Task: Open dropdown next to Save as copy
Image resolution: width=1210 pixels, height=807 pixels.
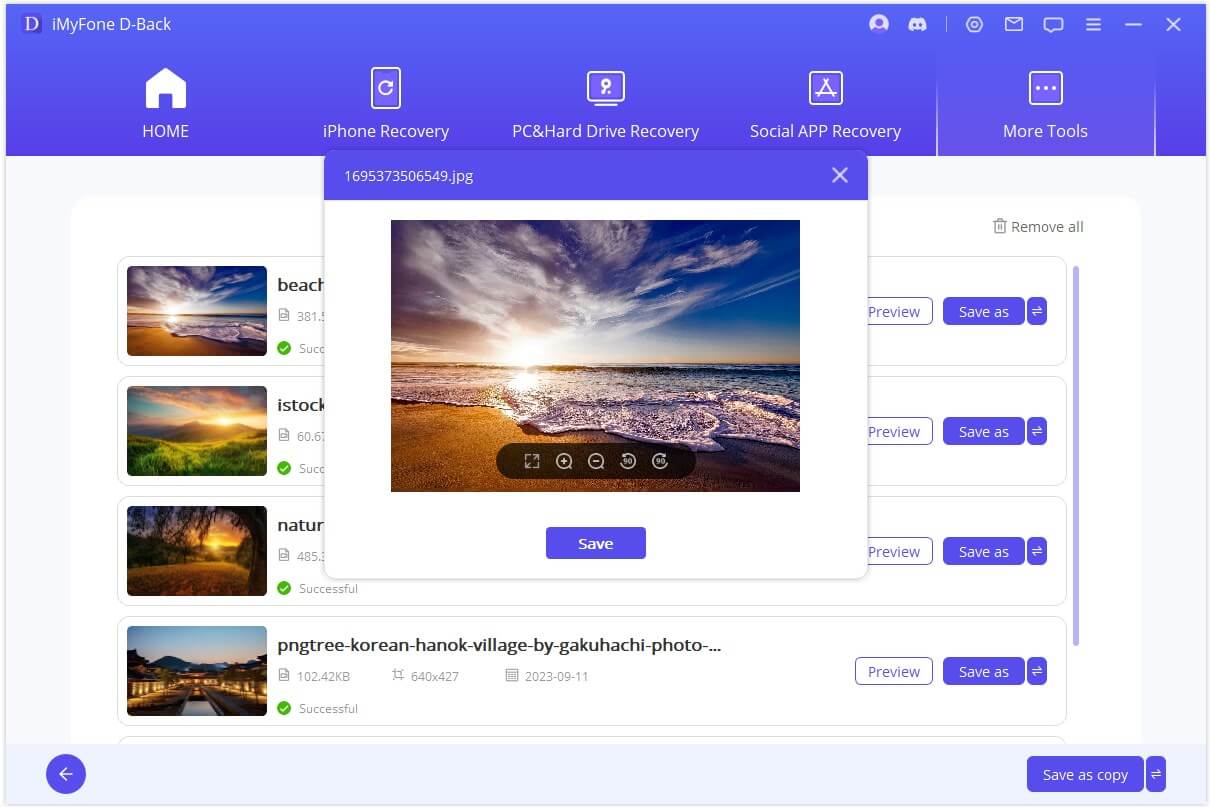Action: click(x=1156, y=774)
